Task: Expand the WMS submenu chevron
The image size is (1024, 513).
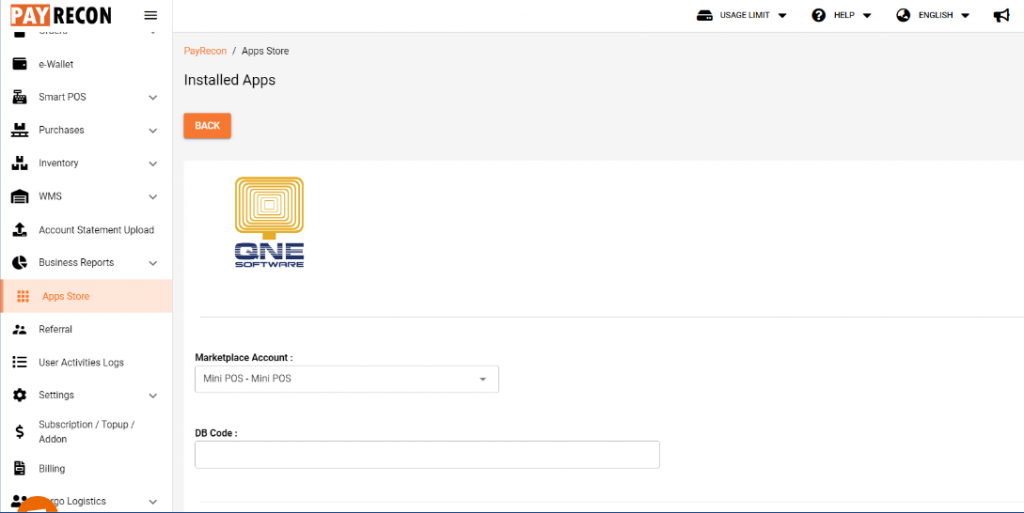Action: tap(153, 197)
